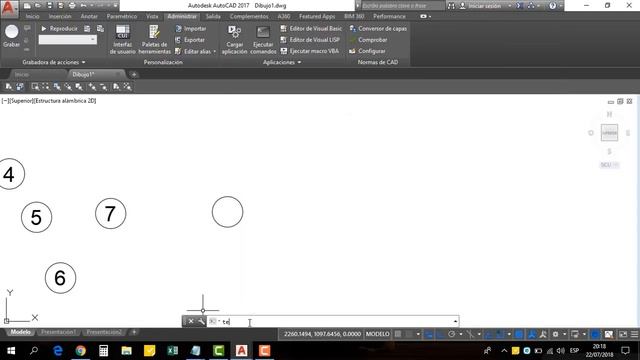Click Cargar aplicación
640x360 pixels.
pos(235,40)
